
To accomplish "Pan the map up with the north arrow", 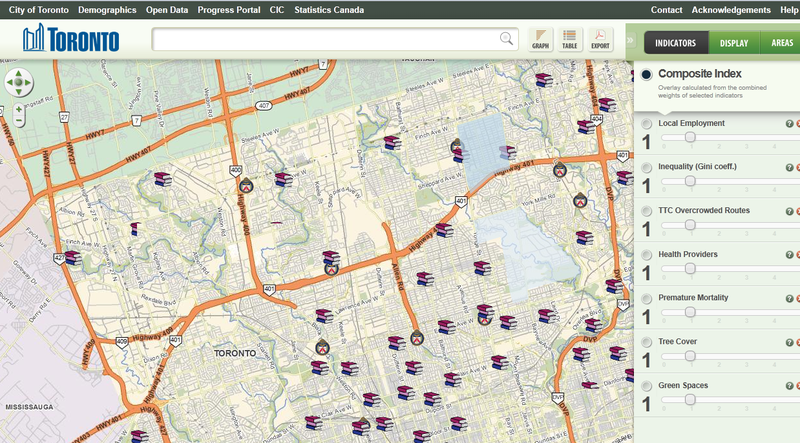I will tap(19, 75).
